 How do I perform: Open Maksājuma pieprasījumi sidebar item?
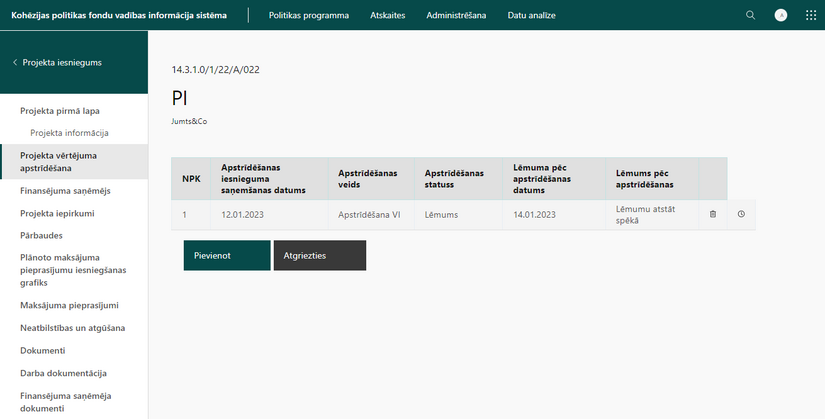[69, 305]
